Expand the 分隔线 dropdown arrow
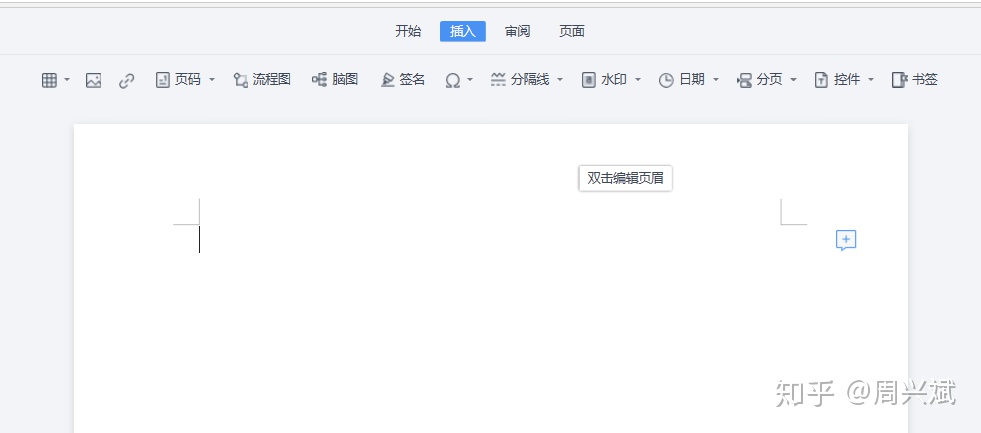 point(560,80)
